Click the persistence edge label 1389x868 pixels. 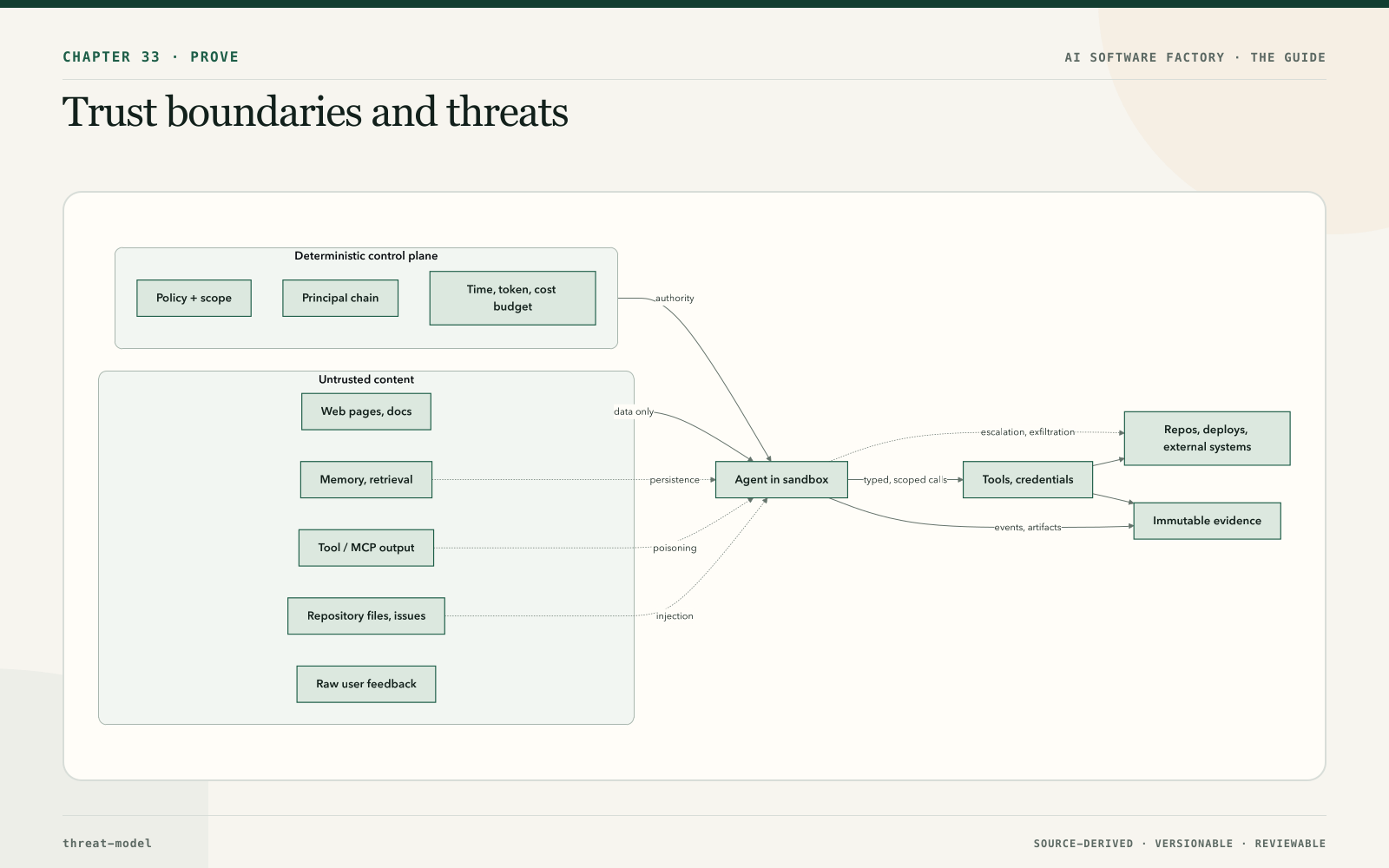(675, 480)
